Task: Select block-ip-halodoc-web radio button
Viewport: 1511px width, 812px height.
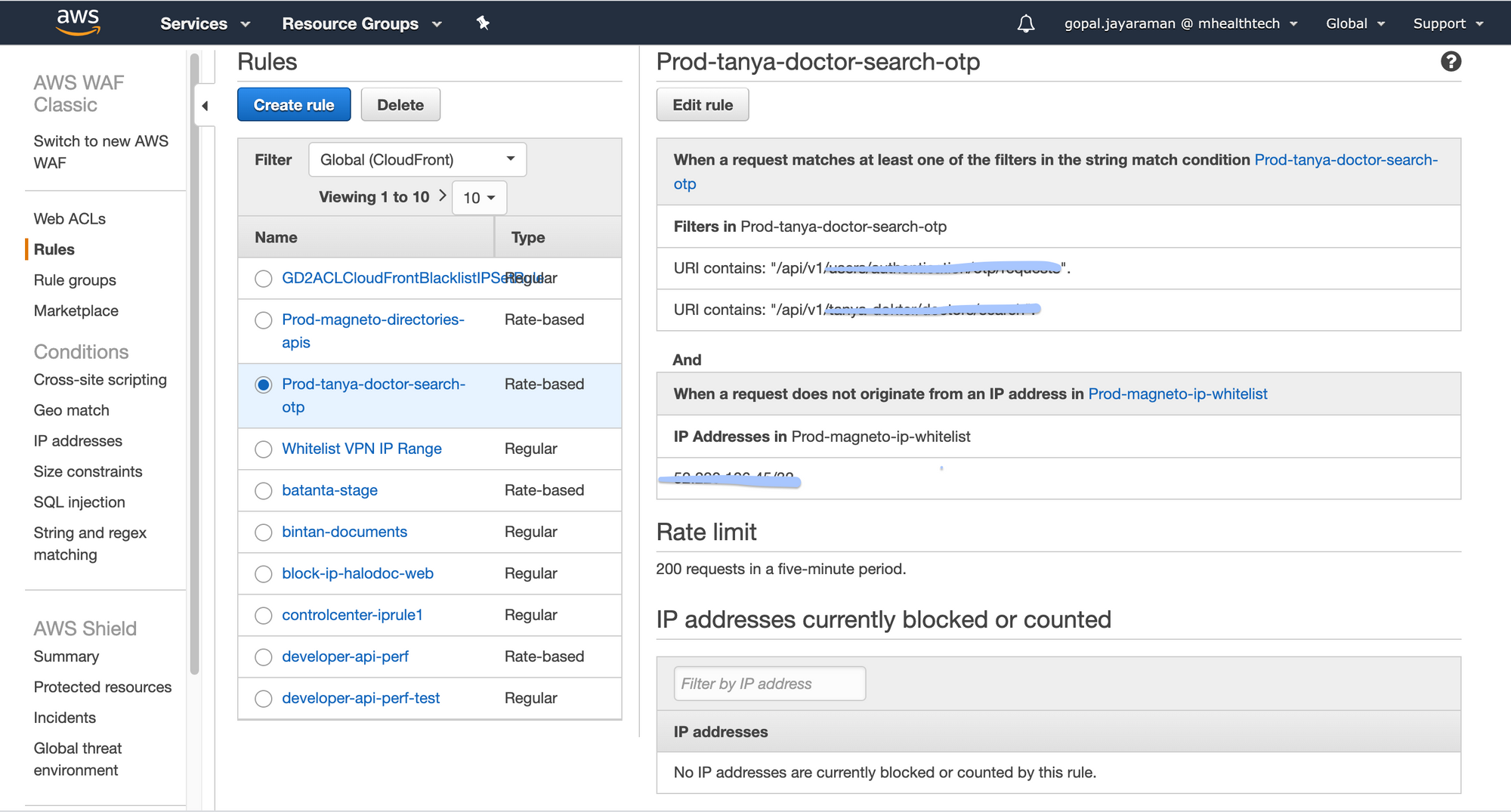Action: pos(263,574)
